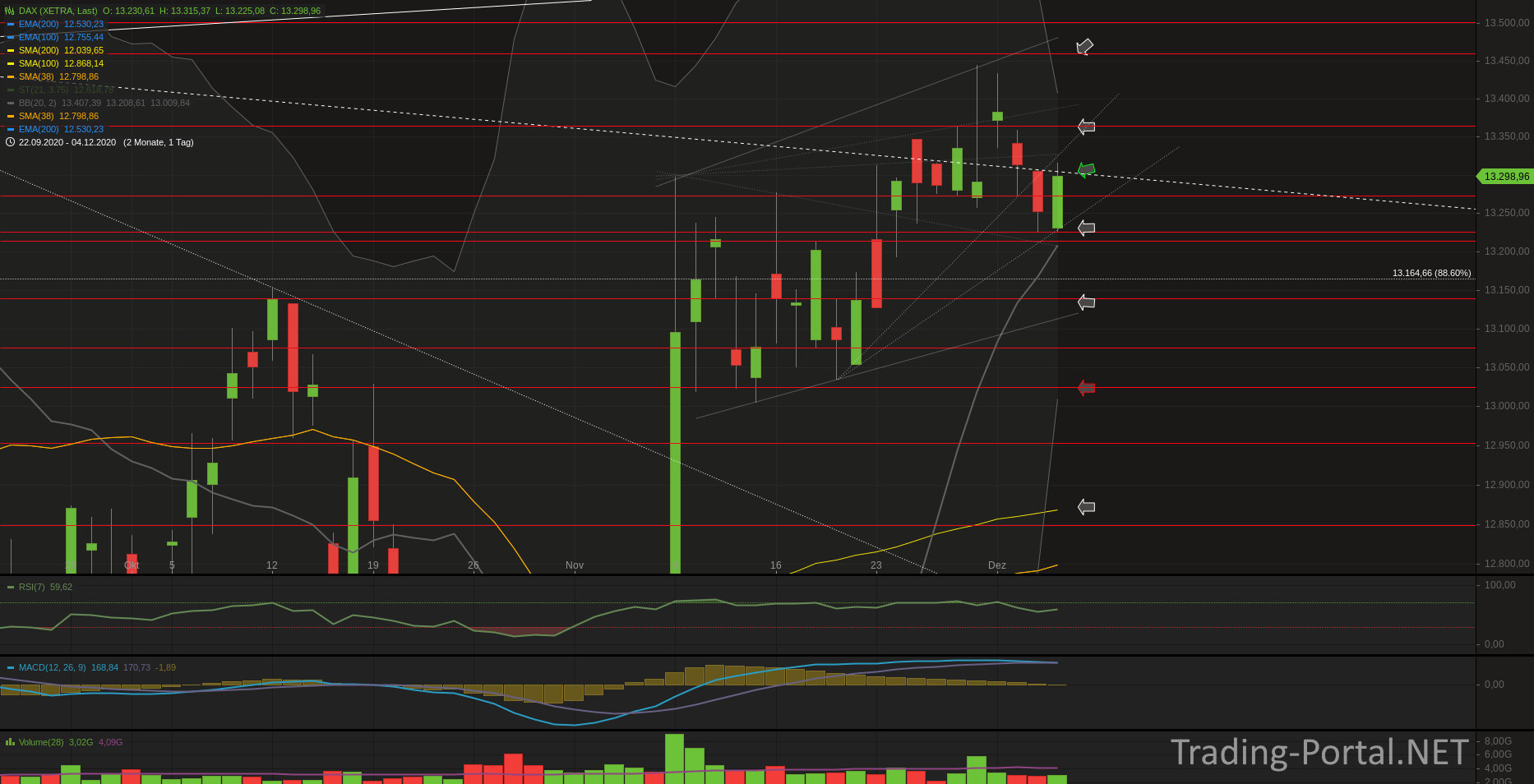Click the MACD value 168,84
The image size is (1534, 784).
click(104, 667)
